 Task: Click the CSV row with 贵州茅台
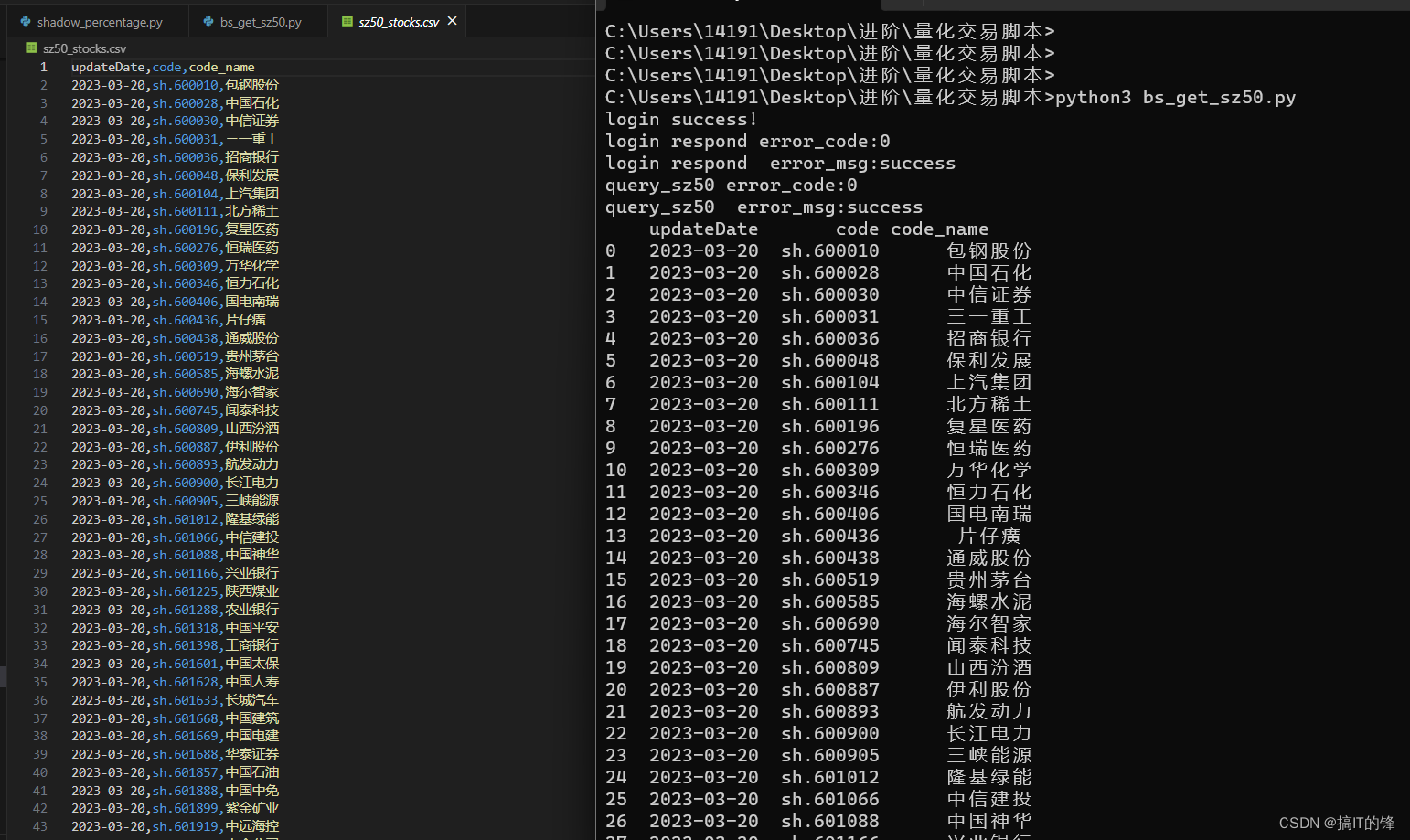coord(175,356)
